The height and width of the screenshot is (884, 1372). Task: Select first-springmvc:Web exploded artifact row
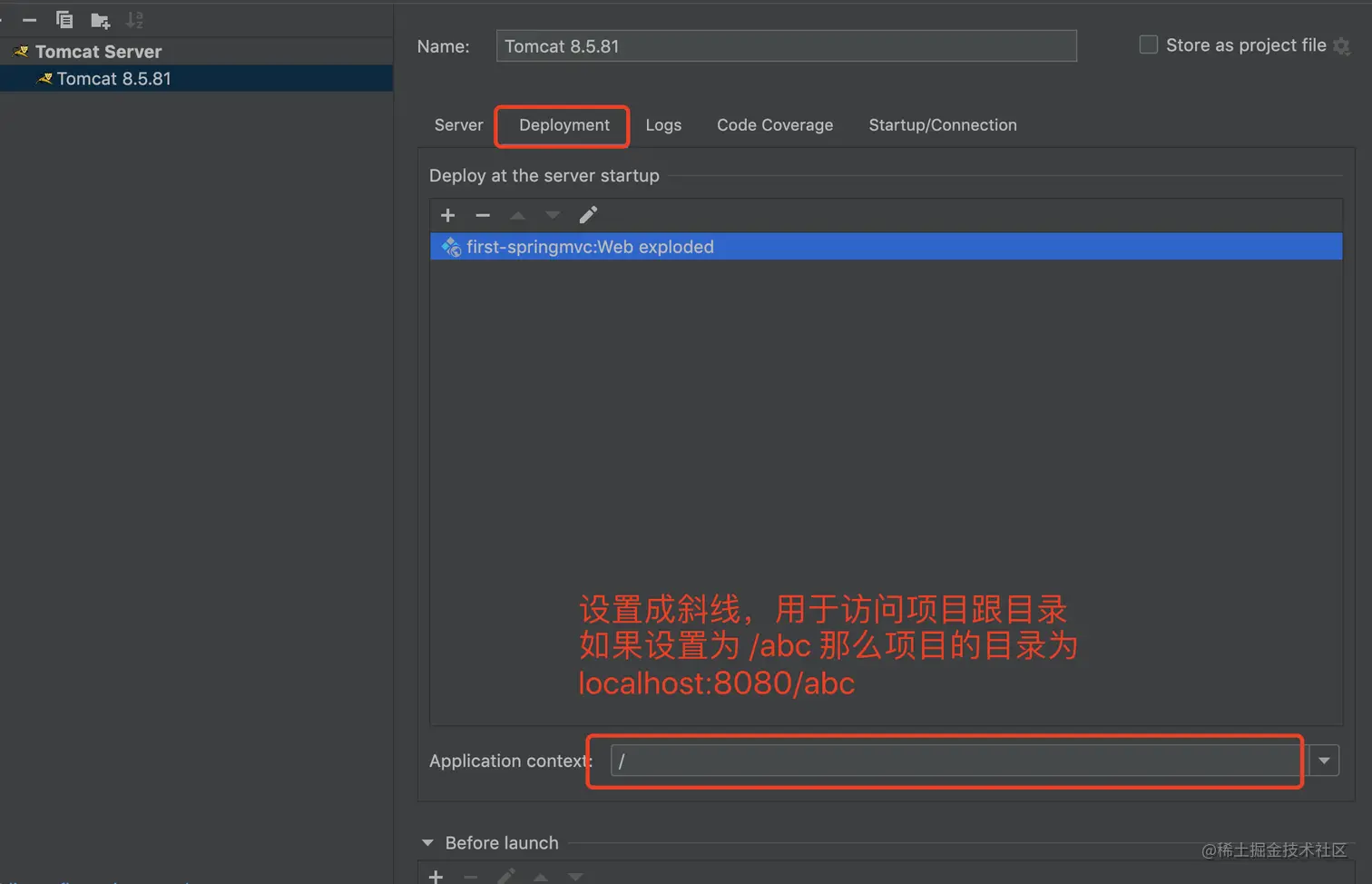[x=886, y=247]
